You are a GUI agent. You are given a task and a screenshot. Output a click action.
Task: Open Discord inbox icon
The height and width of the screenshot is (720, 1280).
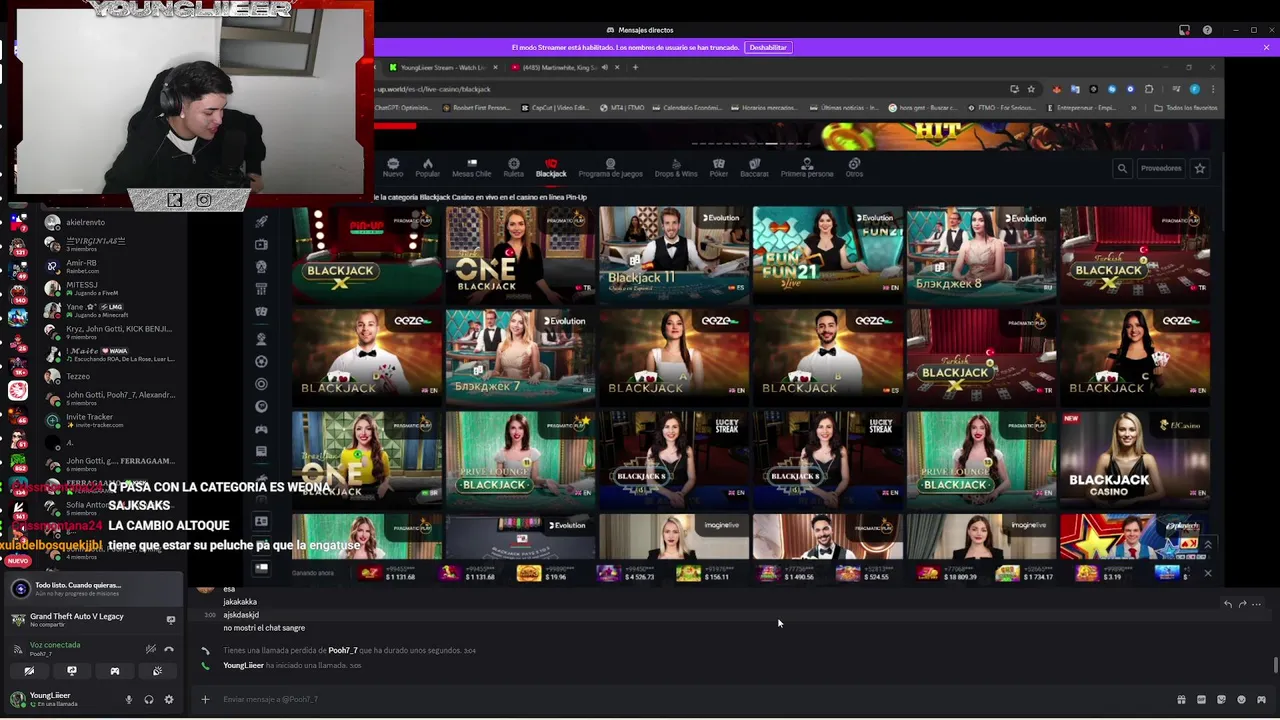click(x=1184, y=30)
